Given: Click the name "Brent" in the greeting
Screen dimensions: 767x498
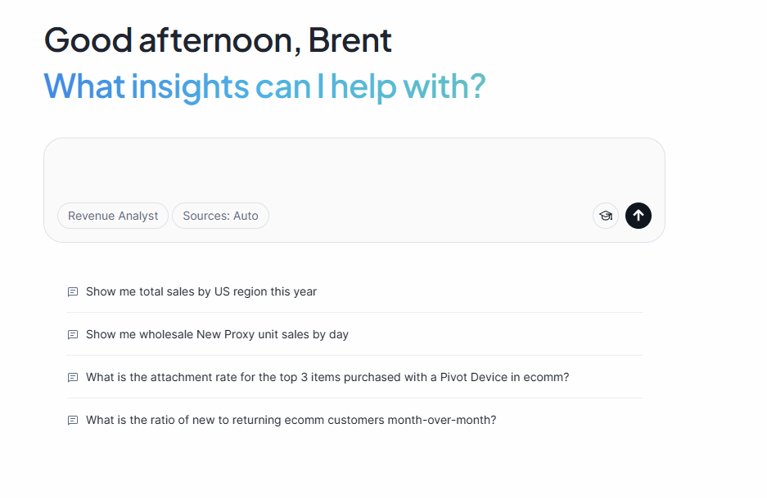Looking at the screenshot, I should (350, 41).
